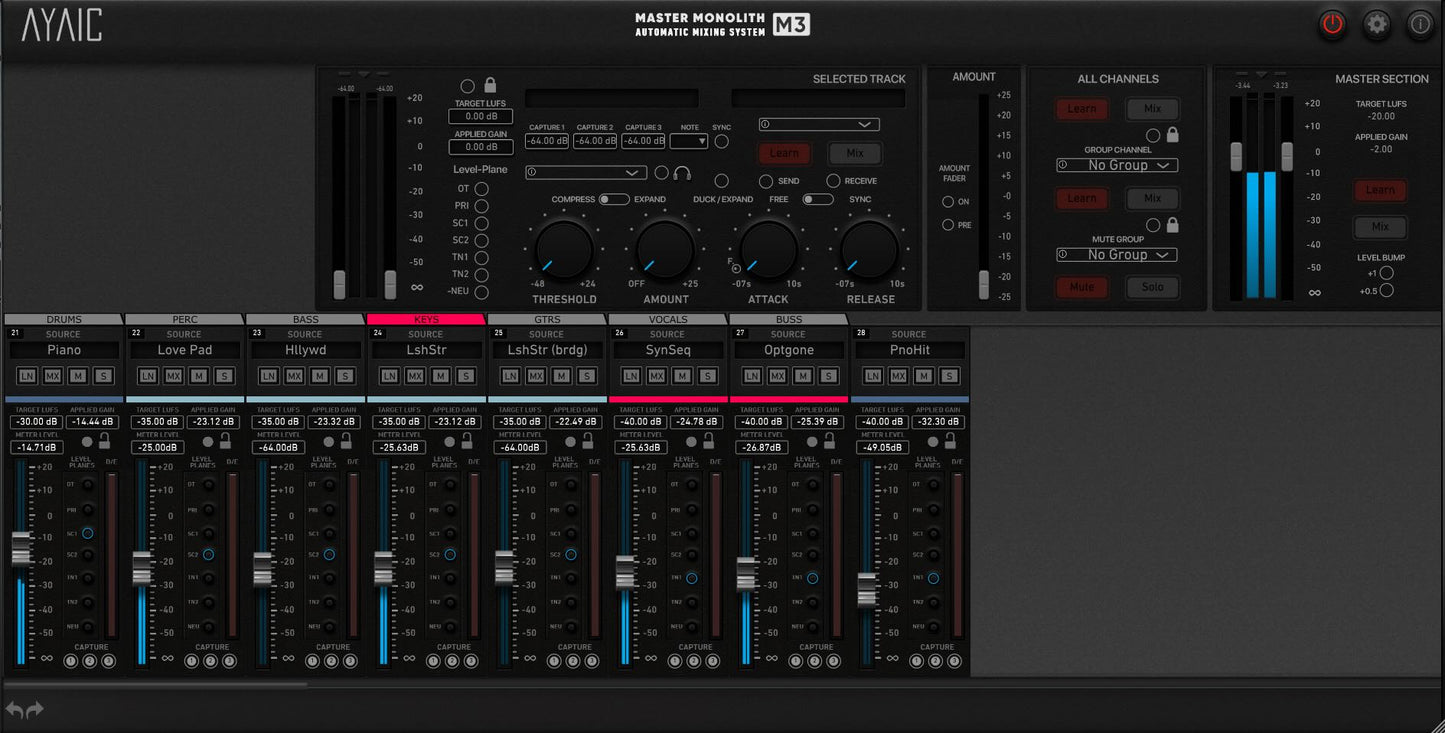This screenshot has width=1445, height=733.
Task: Turn the Amount Fader ON
Action: pyautogui.click(x=946, y=199)
